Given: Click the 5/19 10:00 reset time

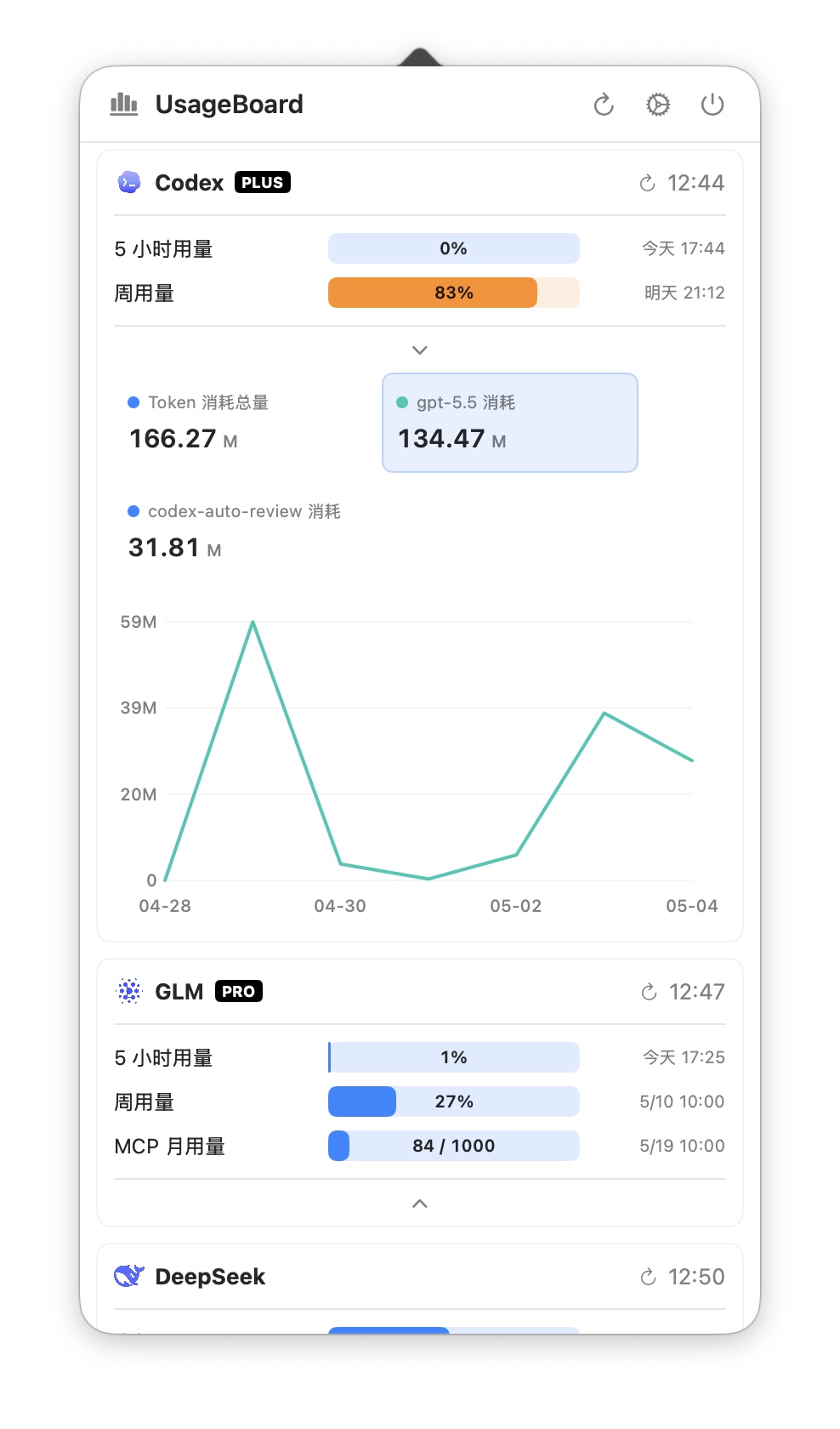Looking at the screenshot, I should click(682, 1146).
